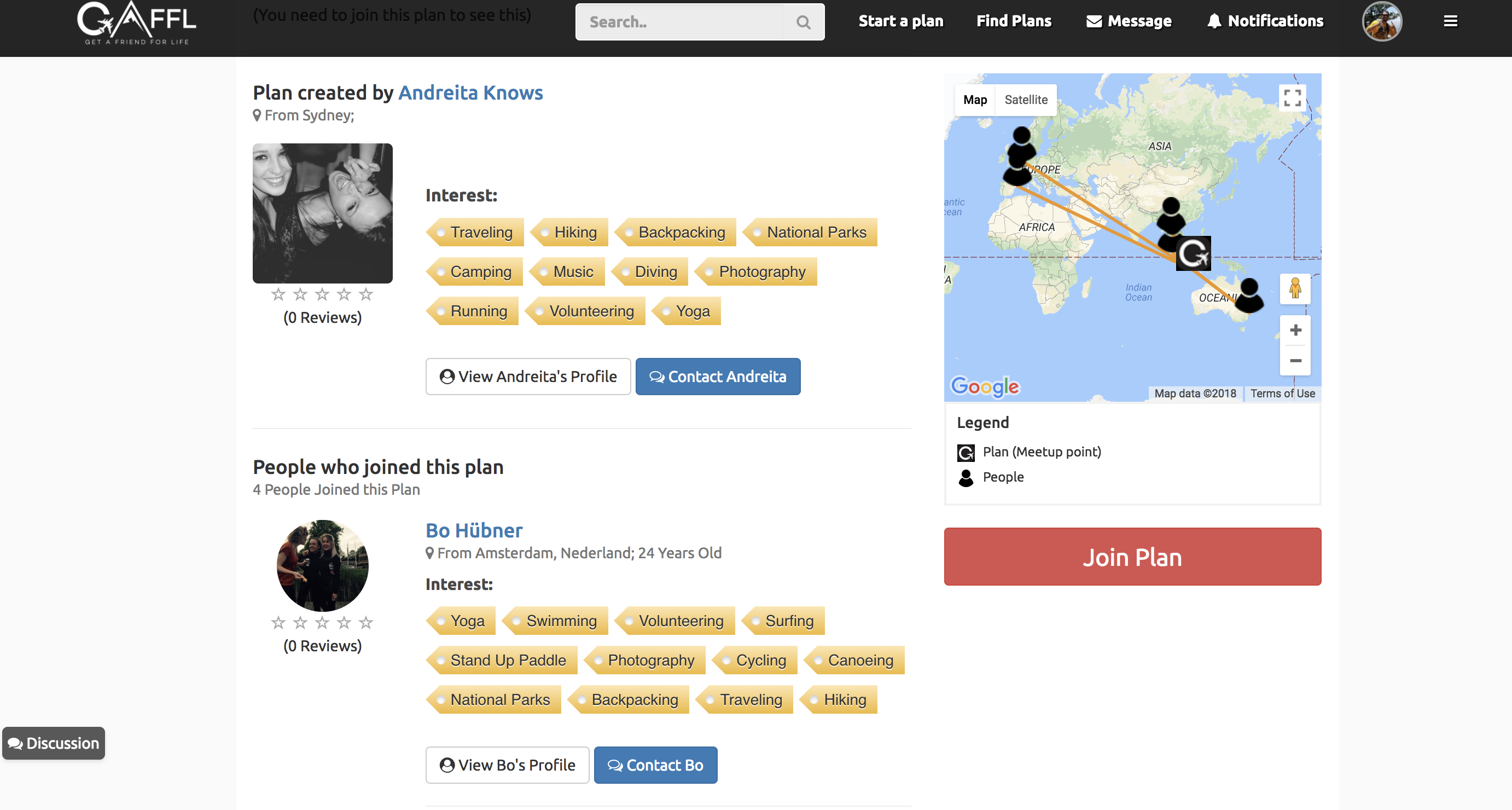Click the GAFFL meetup point marker on map
This screenshot has height=810, width=1512.
(x=1193, y=254)
